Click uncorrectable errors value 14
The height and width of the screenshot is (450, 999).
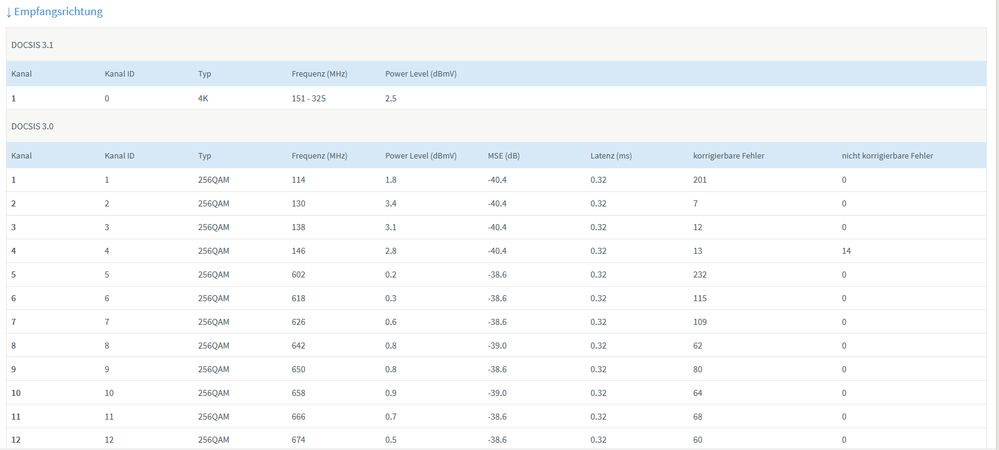846,251
